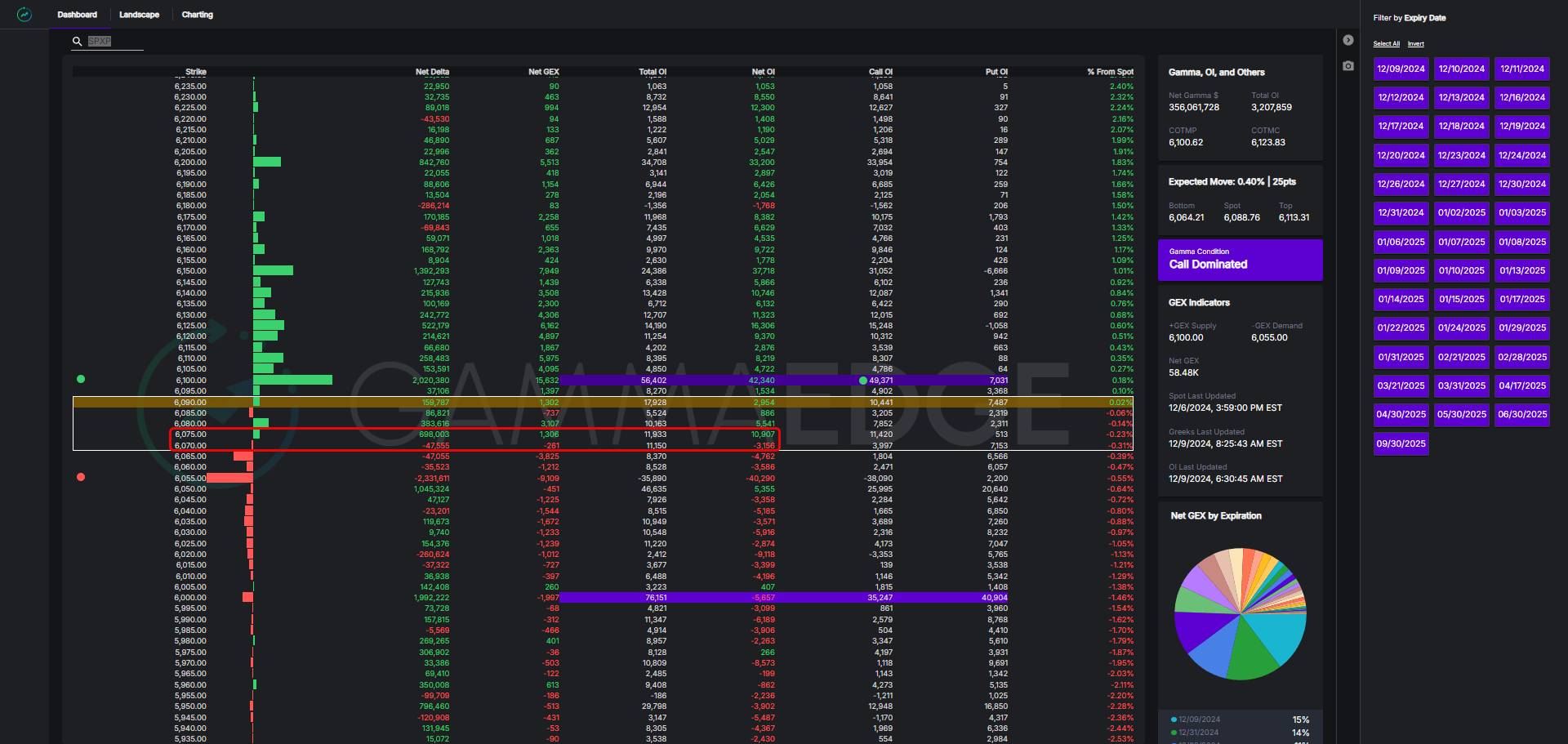Click the green dot in Call OI column
This screenshot has height=744, width=1568.
(x=863, y=381)
